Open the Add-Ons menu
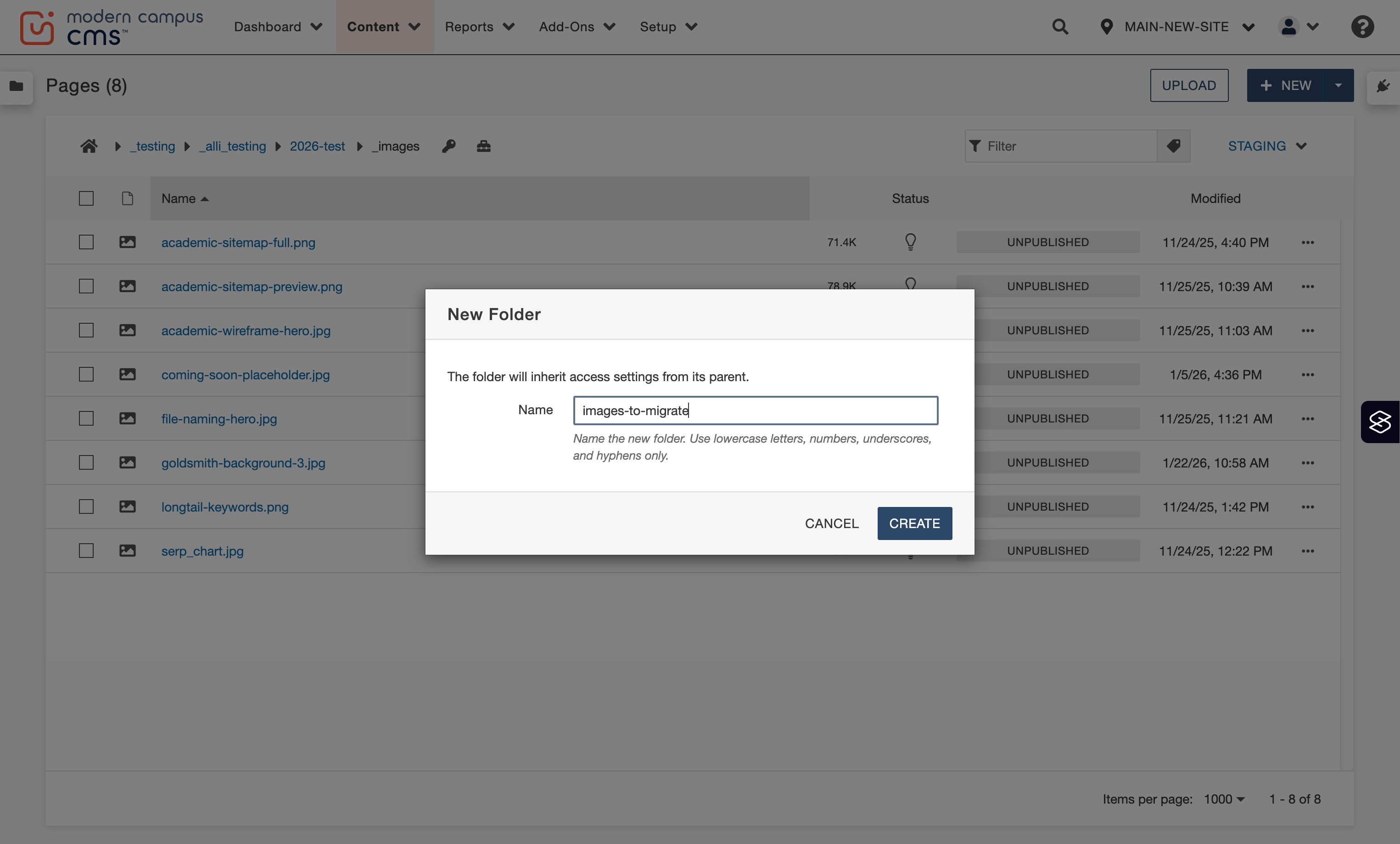This screenshot has width=1400, height=844. click(x=577, y=27)
